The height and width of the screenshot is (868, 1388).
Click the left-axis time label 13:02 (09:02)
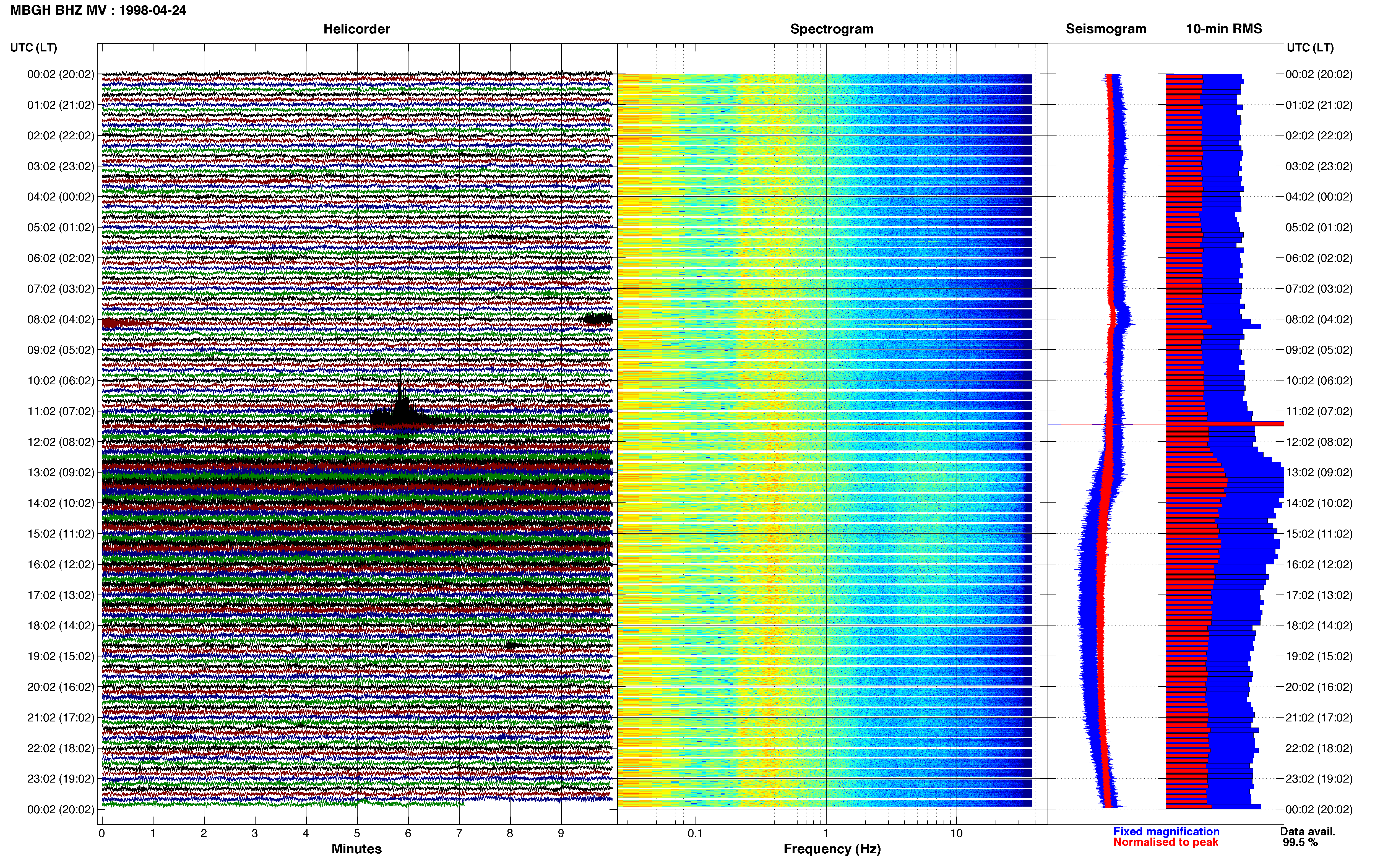(x=60, y=472)
